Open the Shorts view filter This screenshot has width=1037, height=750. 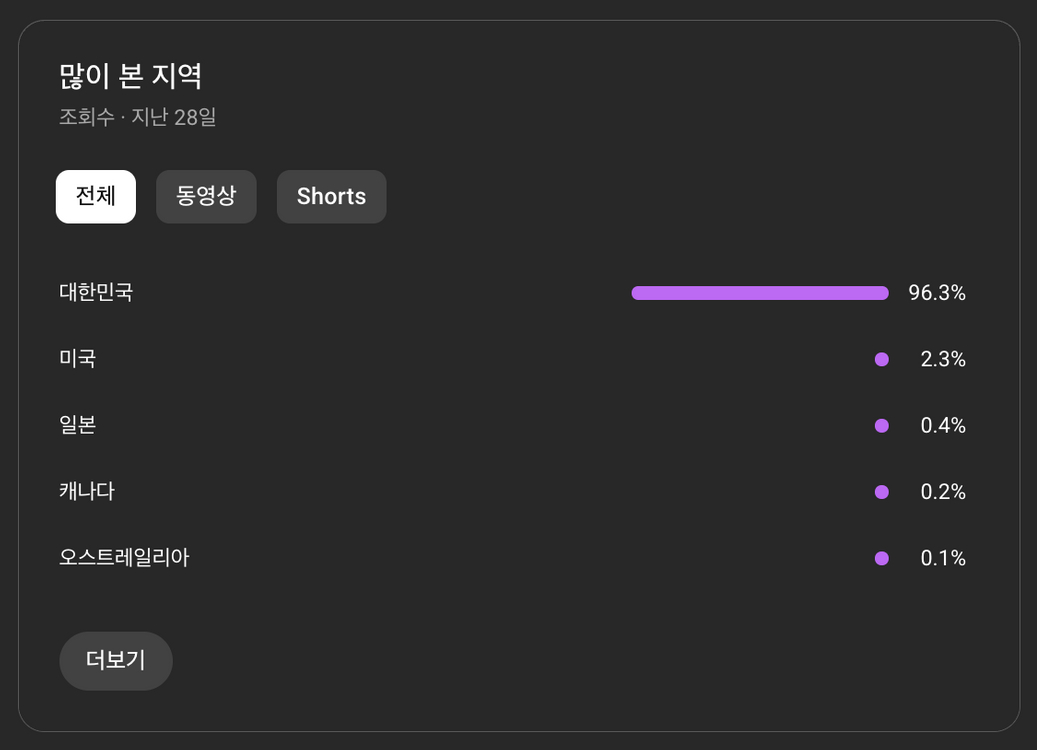331,196
